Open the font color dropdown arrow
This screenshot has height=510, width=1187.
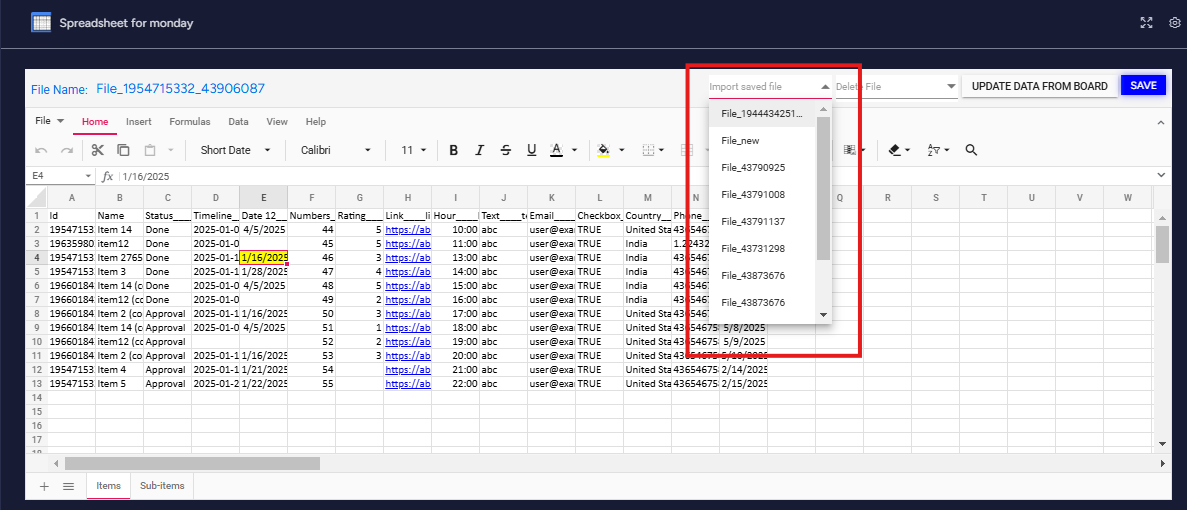click(575, 151)
